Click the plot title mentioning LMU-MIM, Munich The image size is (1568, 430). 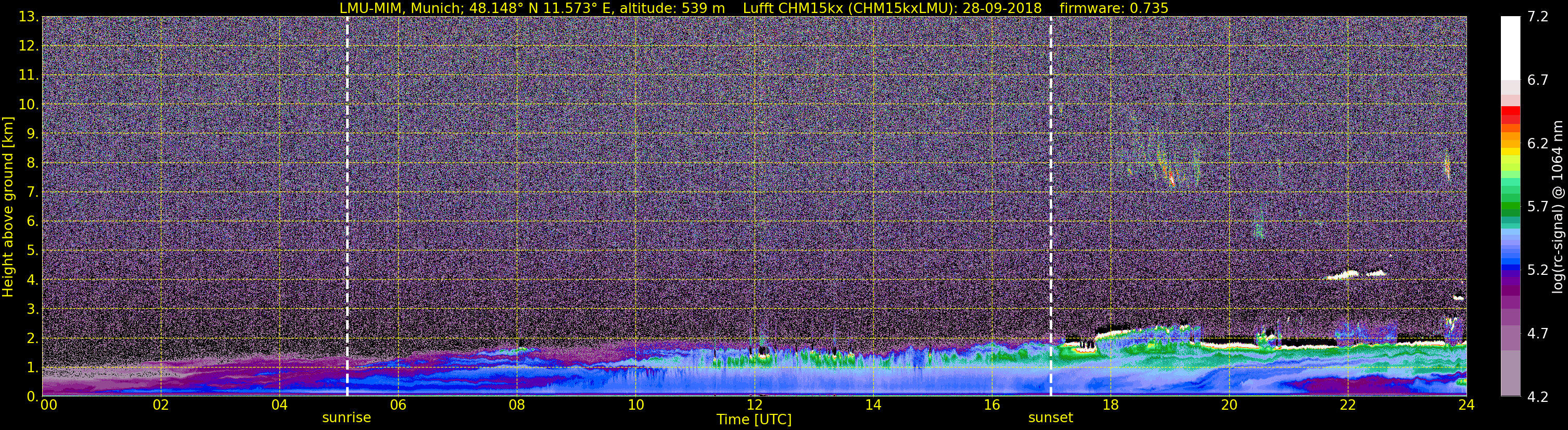(x=754, y=8)
